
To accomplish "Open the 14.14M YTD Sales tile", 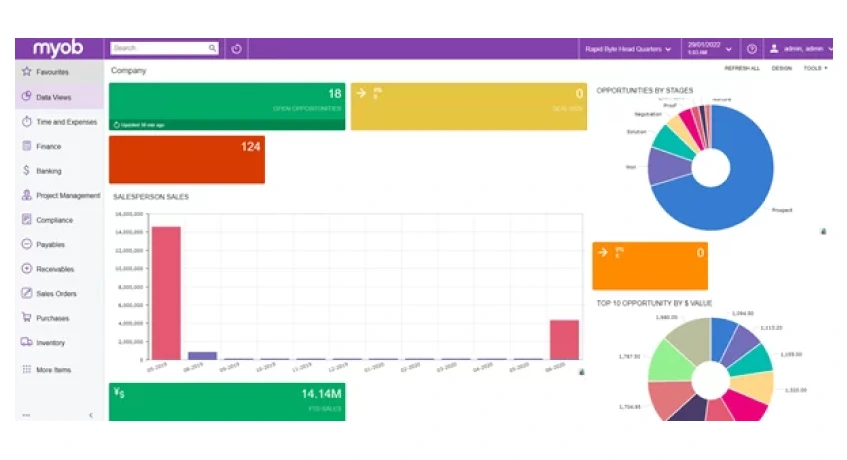I will [x=227, y=402].
